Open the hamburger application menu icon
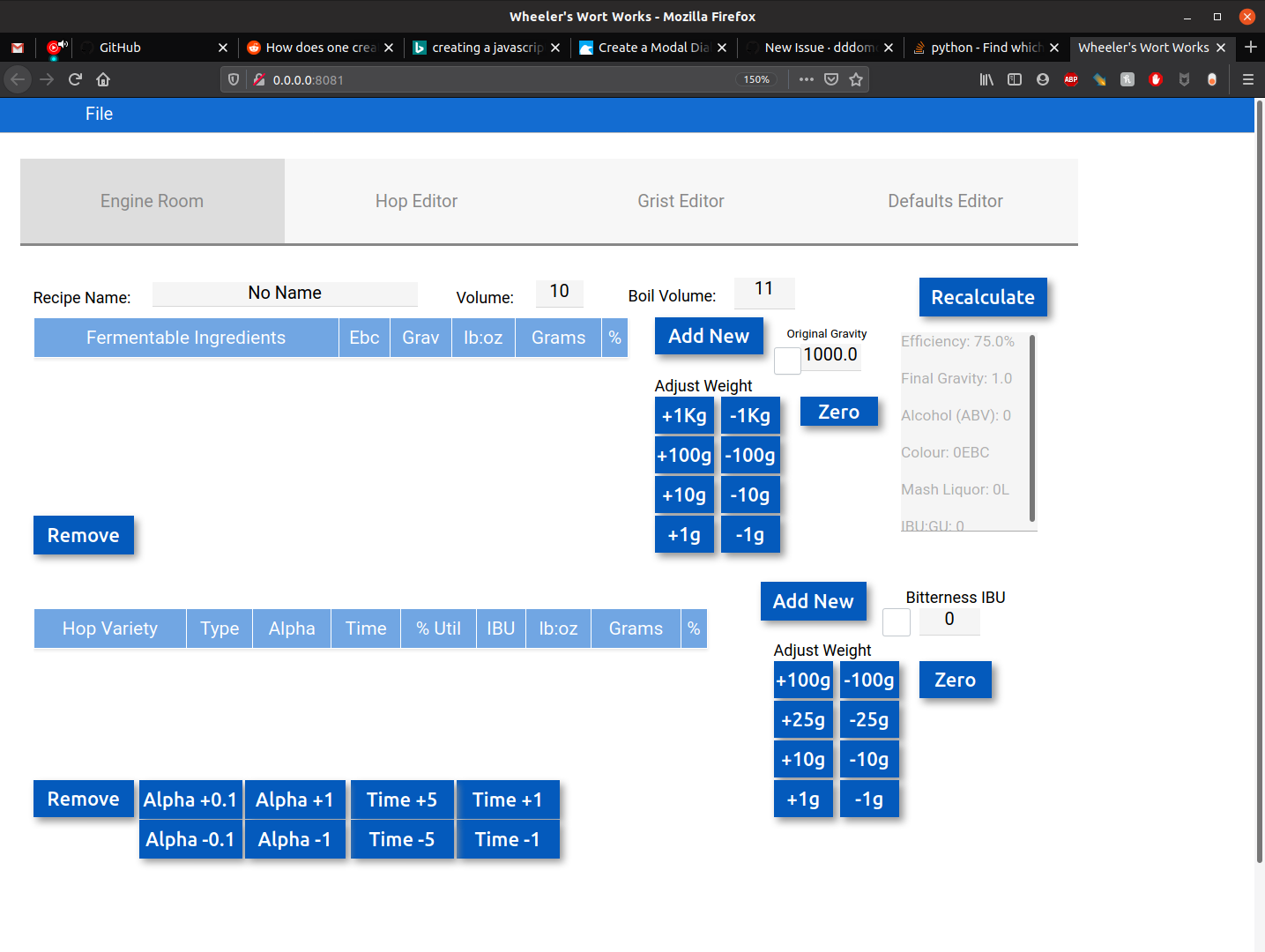This screenshot has height=952, width=1265. [1248, 79]
